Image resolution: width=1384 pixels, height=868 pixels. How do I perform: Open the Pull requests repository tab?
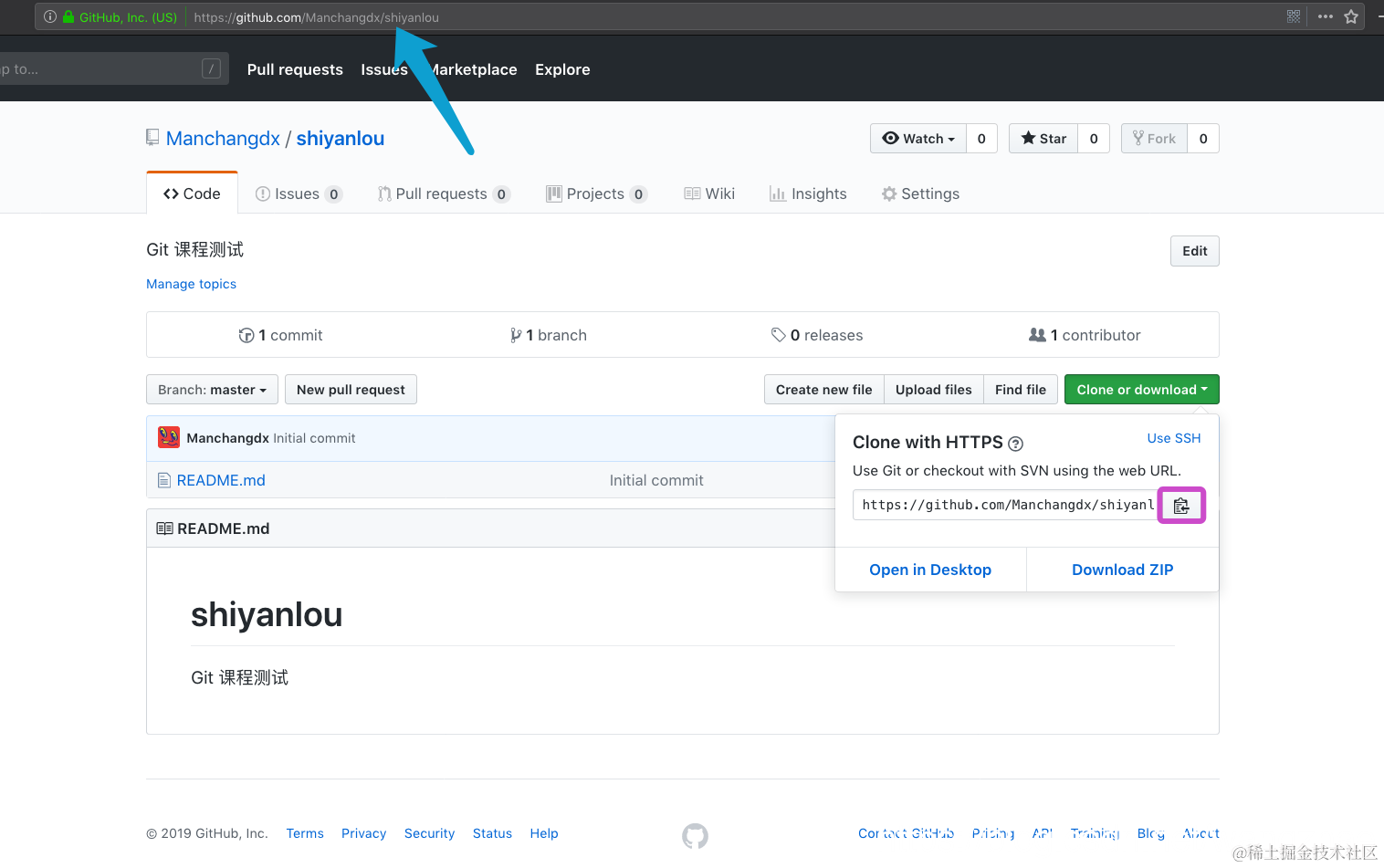click(443, 193)
